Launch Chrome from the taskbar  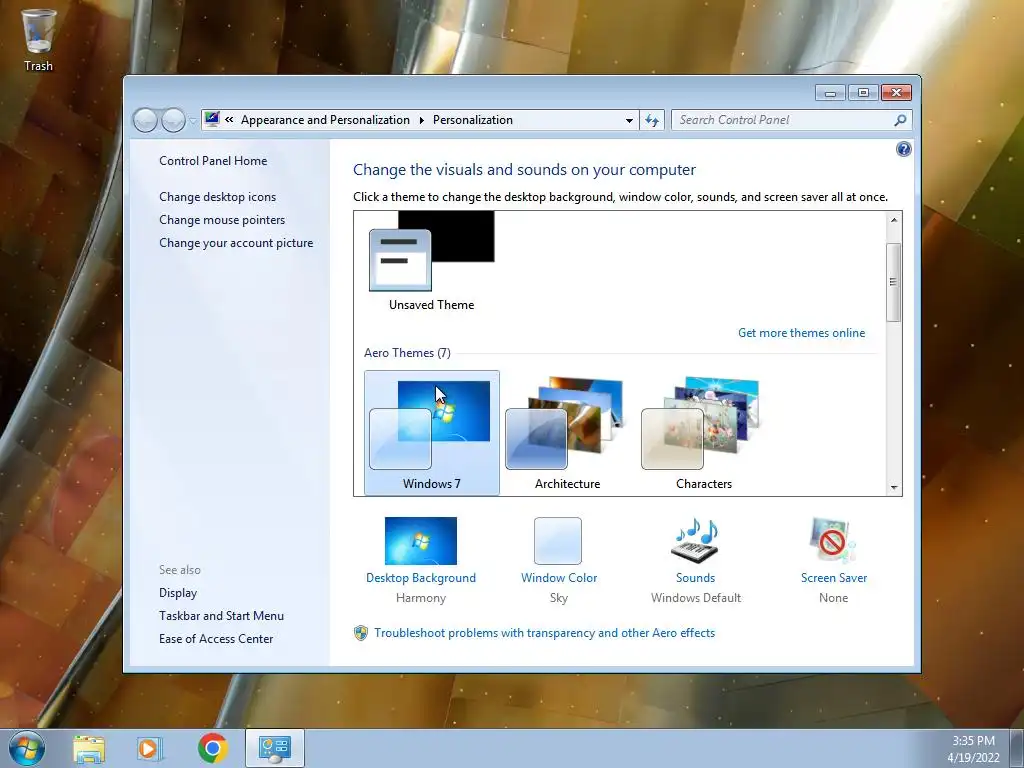(x=212, y=748)
